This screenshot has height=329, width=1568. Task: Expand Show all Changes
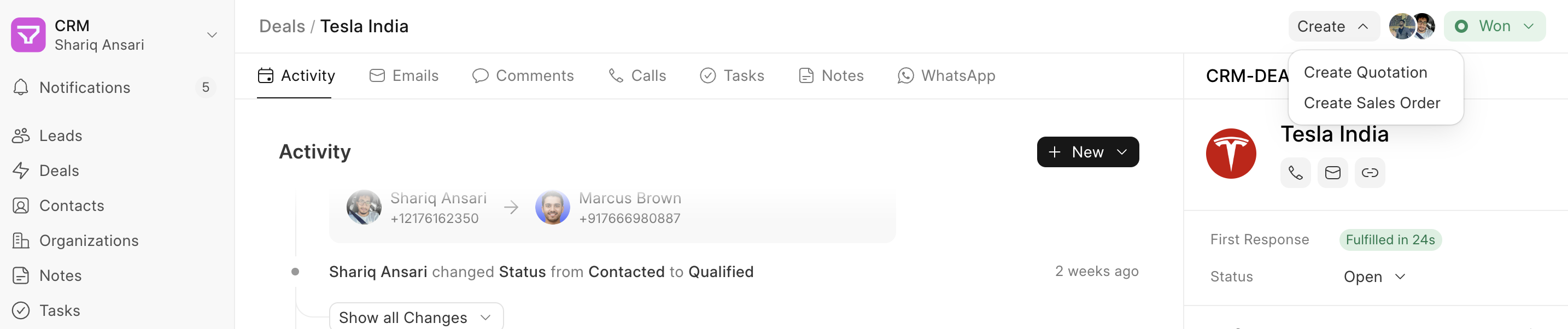coord(416,317)
